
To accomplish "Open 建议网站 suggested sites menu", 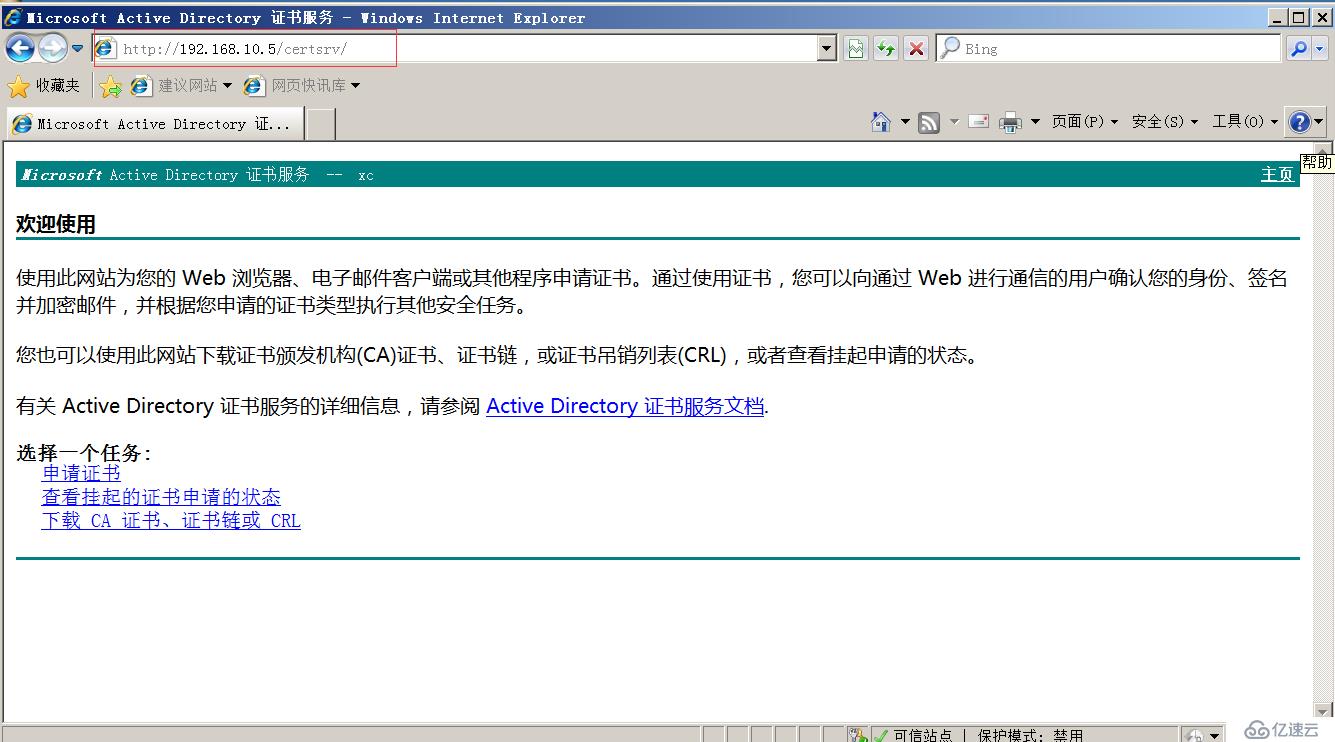I will [x=181, y=86].
